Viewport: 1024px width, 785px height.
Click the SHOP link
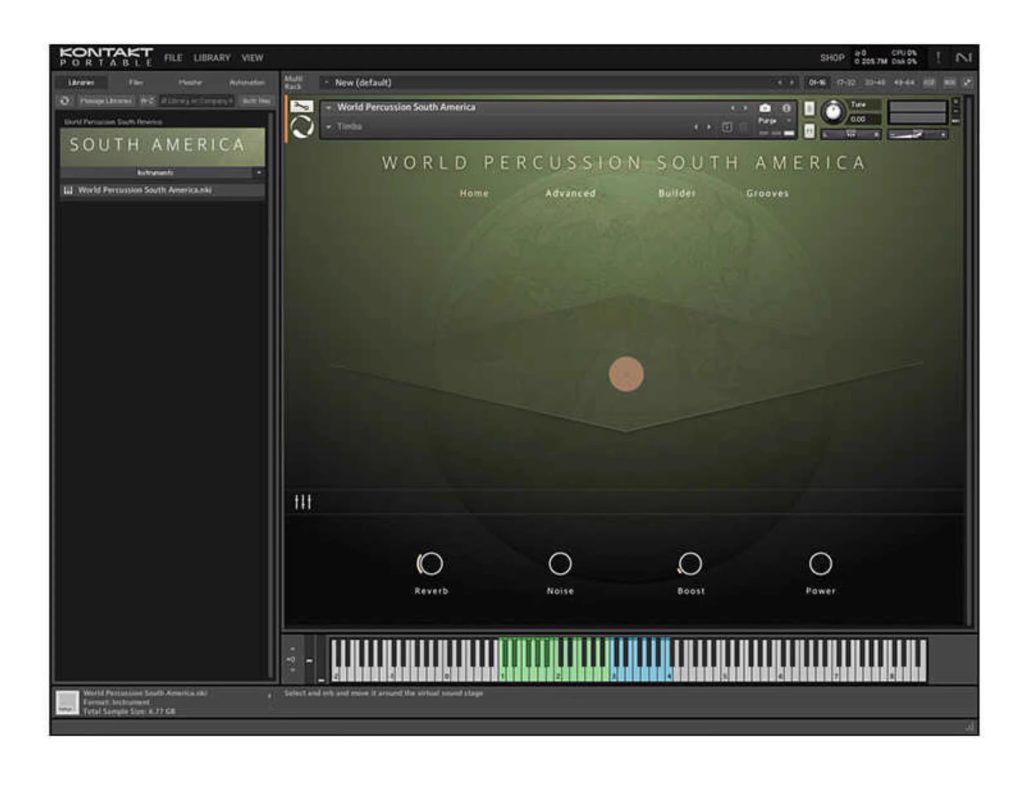tap(832, 58)
